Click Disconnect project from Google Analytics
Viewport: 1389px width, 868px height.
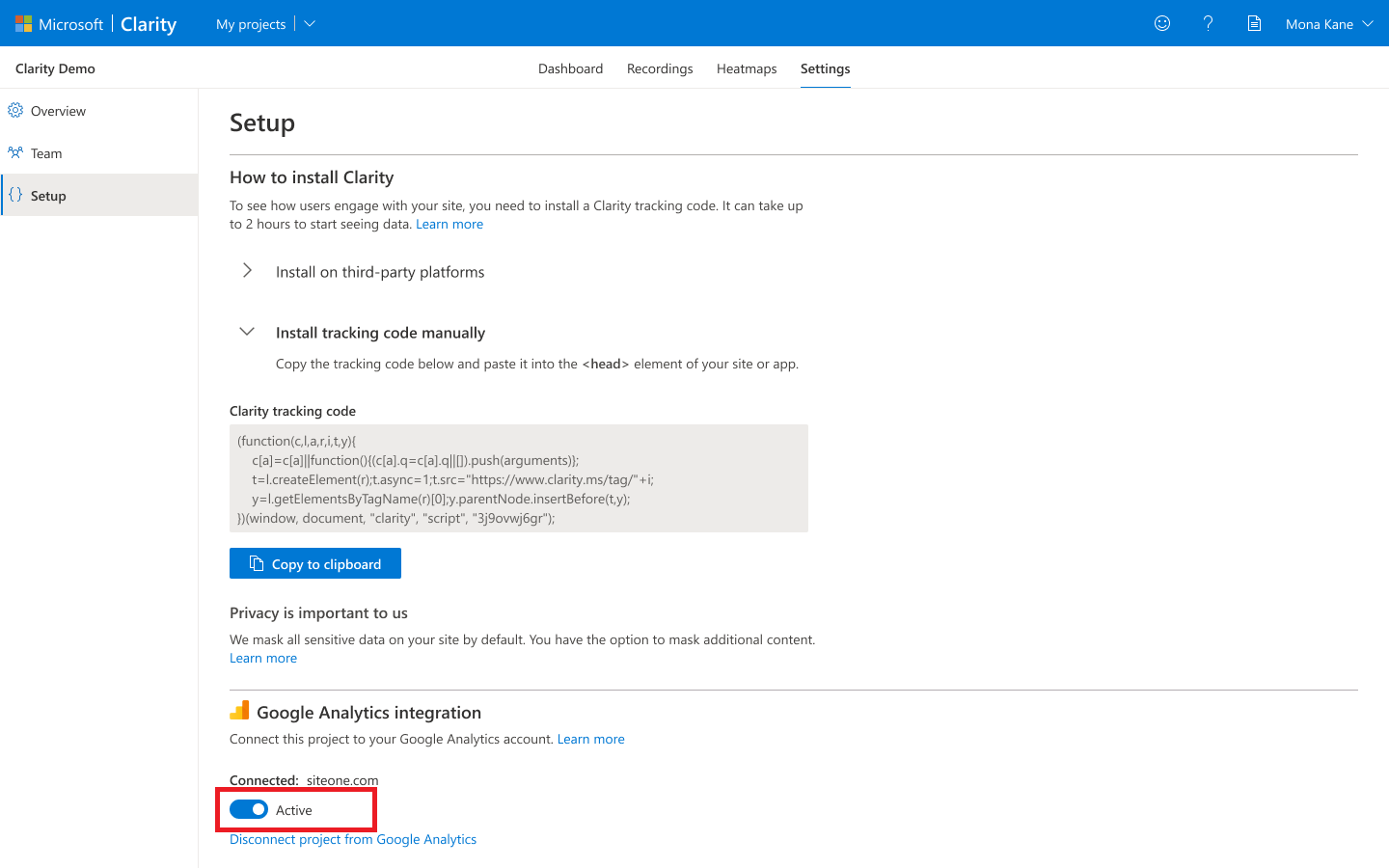click(352, 839)
